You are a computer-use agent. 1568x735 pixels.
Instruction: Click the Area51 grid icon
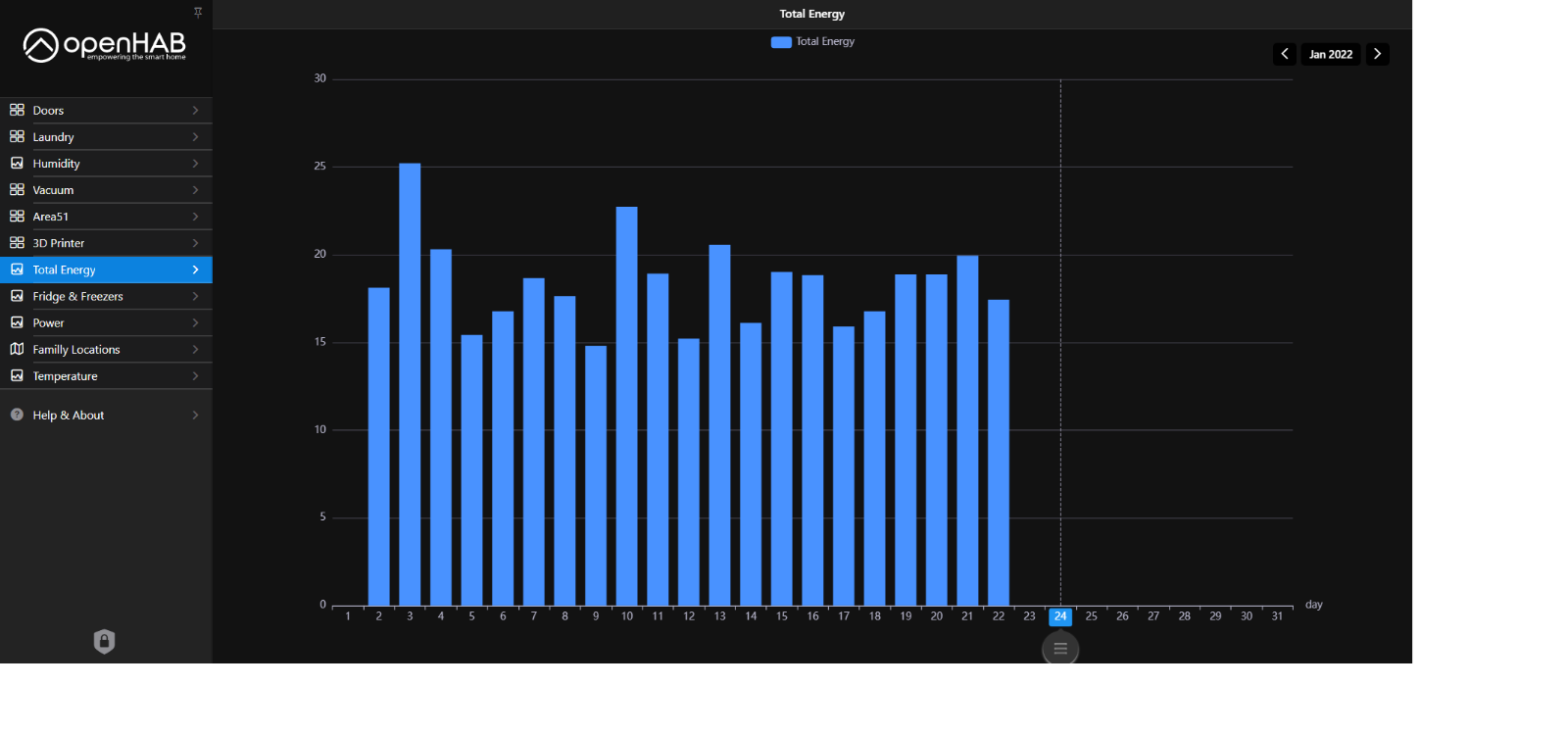click(17, 216)
